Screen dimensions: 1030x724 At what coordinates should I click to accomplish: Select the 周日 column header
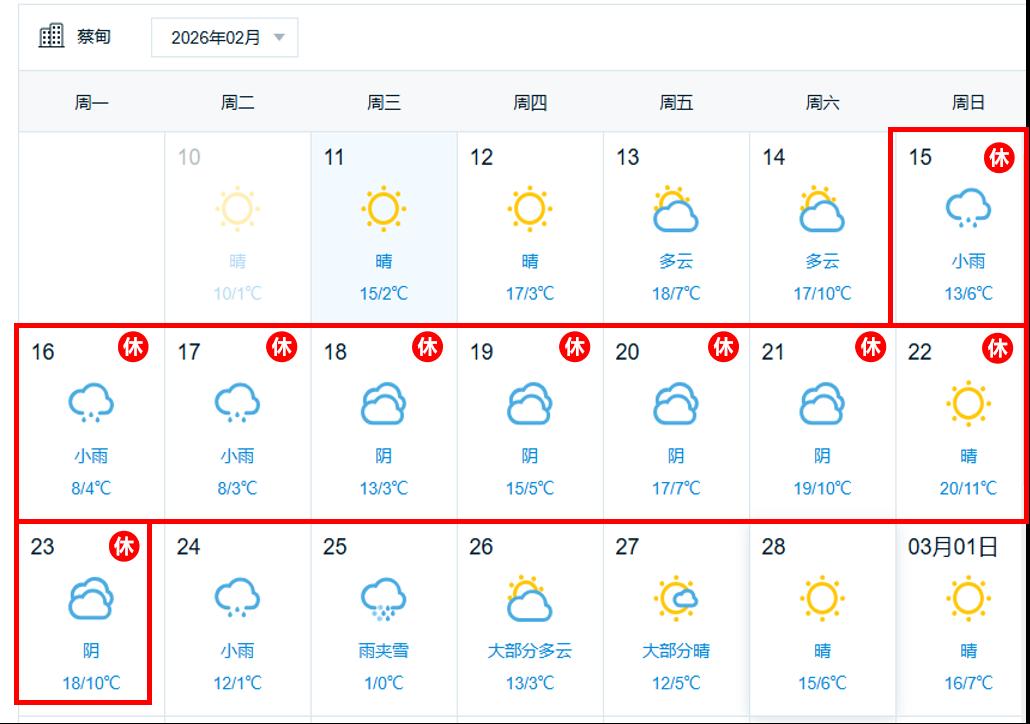pos(968,102)
